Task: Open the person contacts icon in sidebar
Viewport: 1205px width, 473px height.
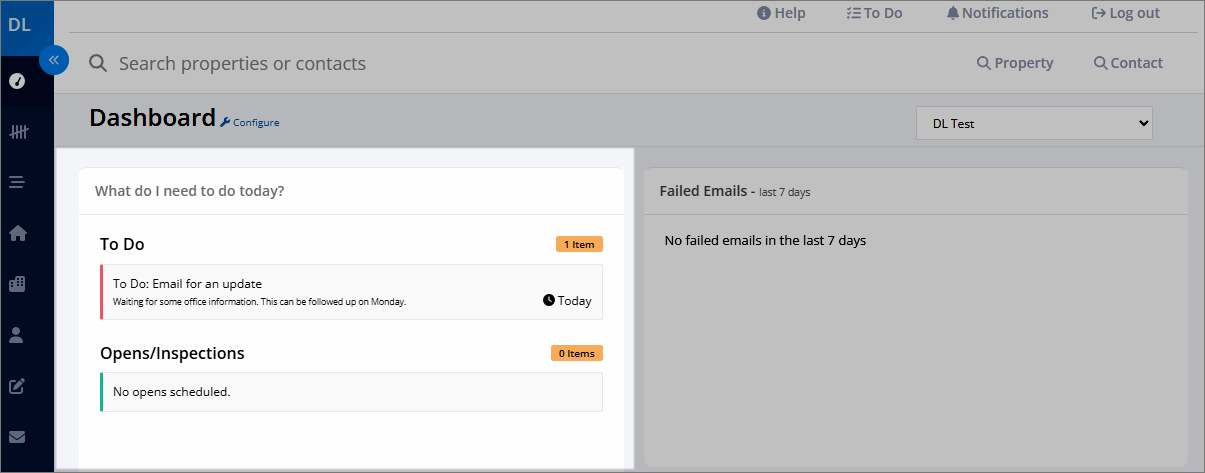Action: click(x=17, y=335)
